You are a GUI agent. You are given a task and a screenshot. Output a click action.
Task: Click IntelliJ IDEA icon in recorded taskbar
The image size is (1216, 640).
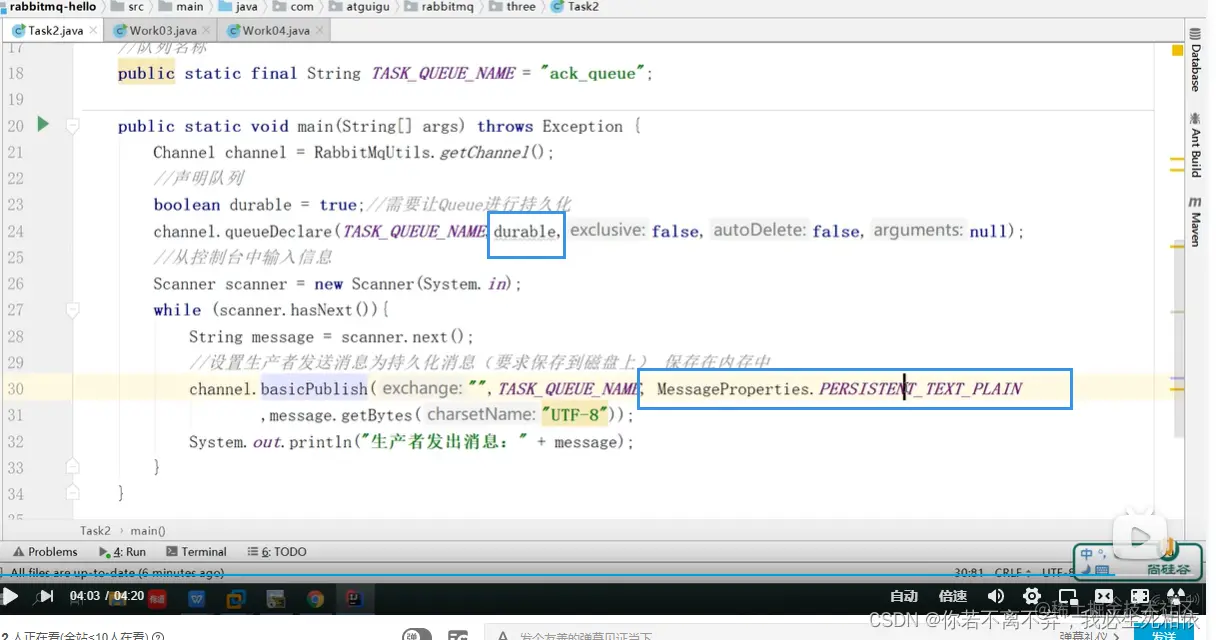[x=354, y=599]
